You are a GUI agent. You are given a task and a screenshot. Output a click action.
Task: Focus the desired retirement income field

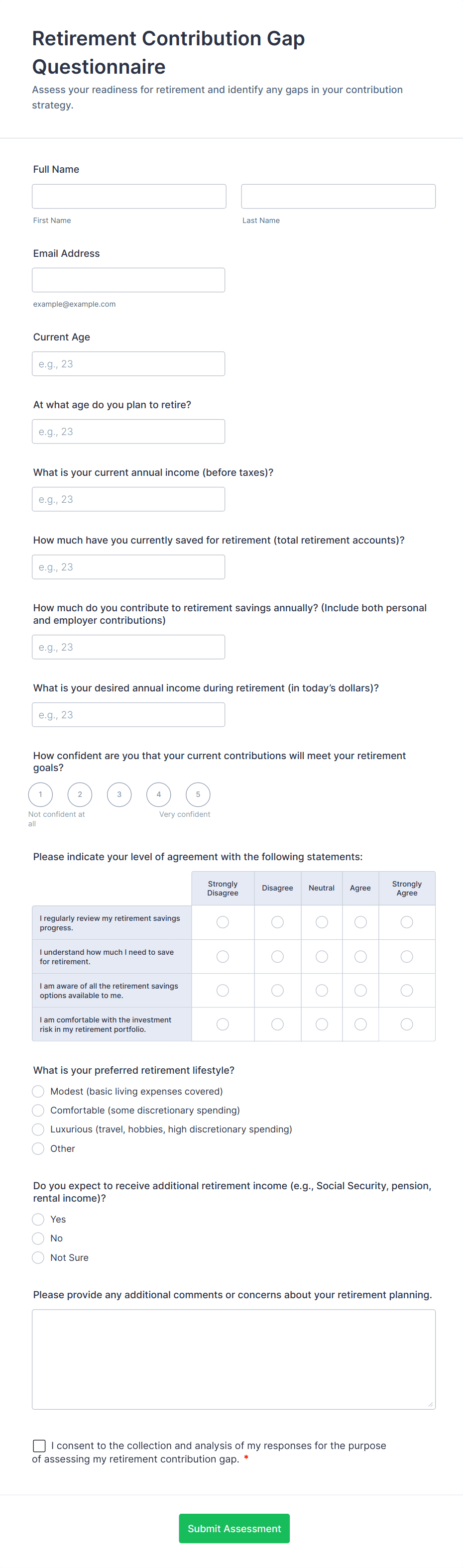[128, 715]
